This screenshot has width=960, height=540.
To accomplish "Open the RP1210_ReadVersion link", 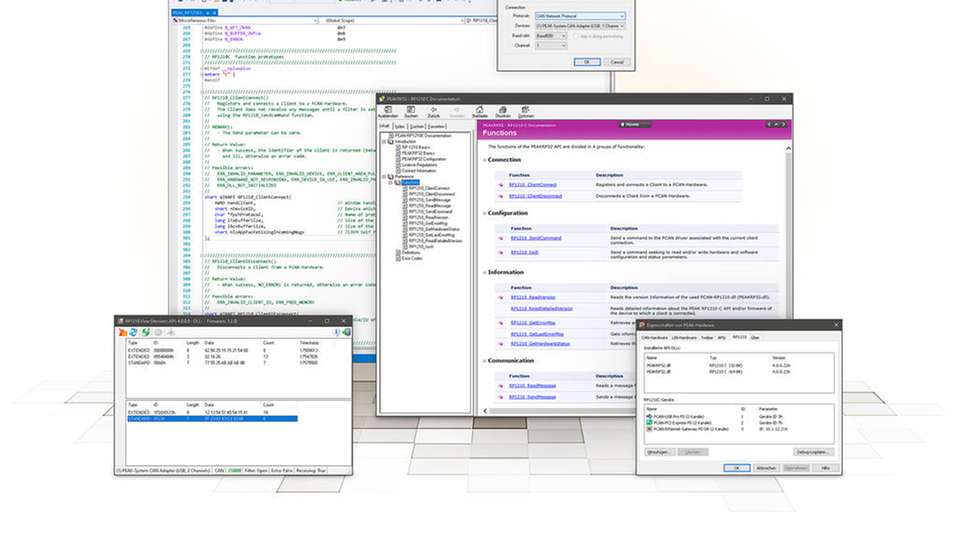I will [x=533, y=298].
